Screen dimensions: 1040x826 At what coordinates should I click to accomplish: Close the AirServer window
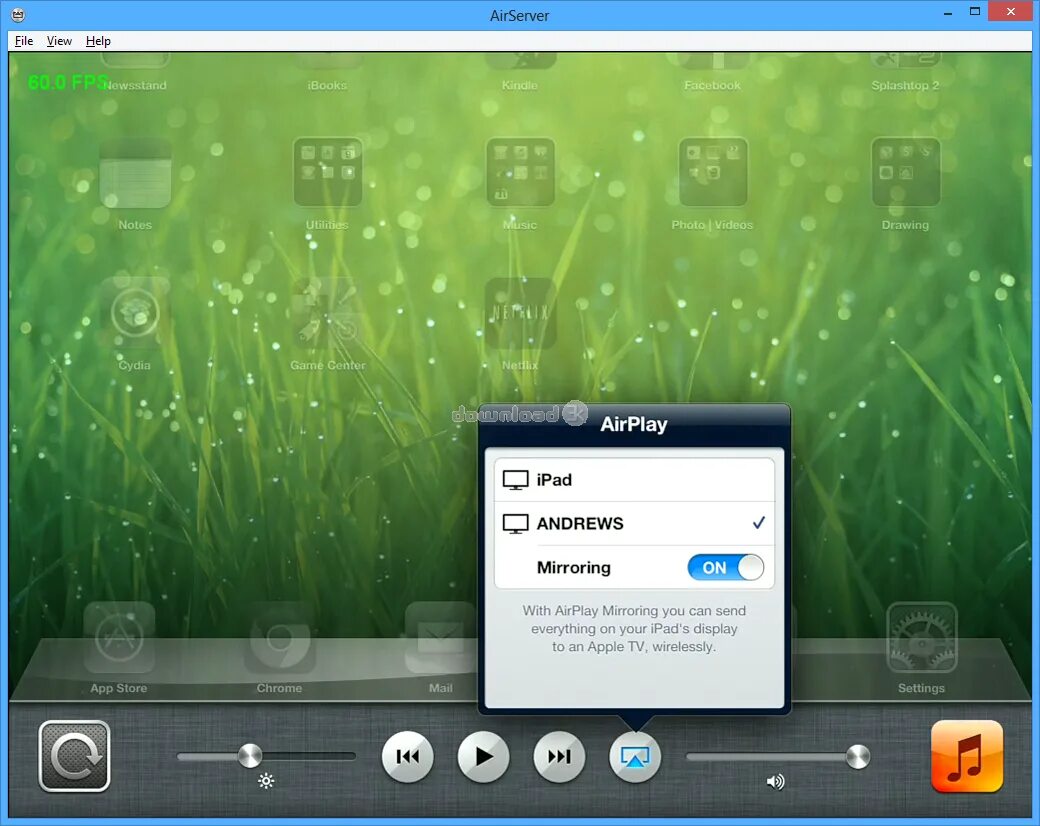[x=1011, y=11]
